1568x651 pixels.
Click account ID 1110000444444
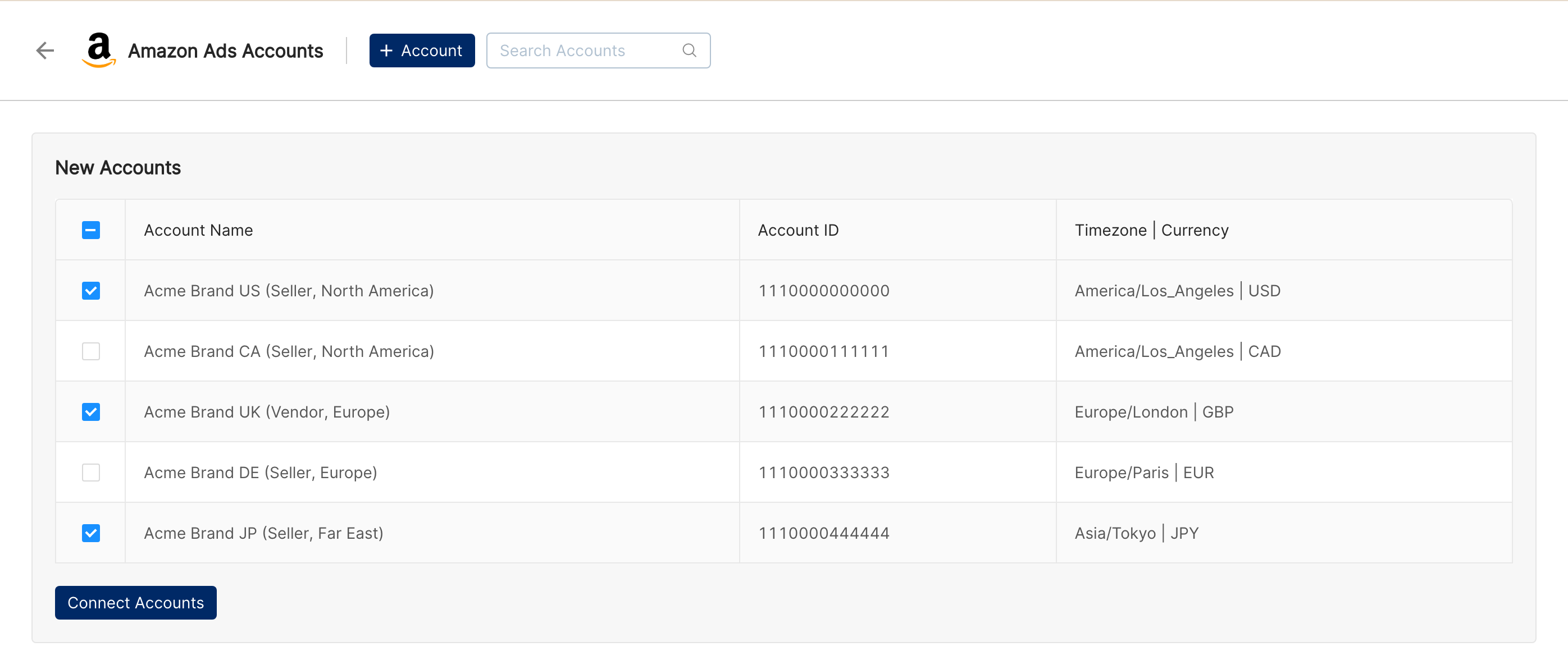[823, 533]
